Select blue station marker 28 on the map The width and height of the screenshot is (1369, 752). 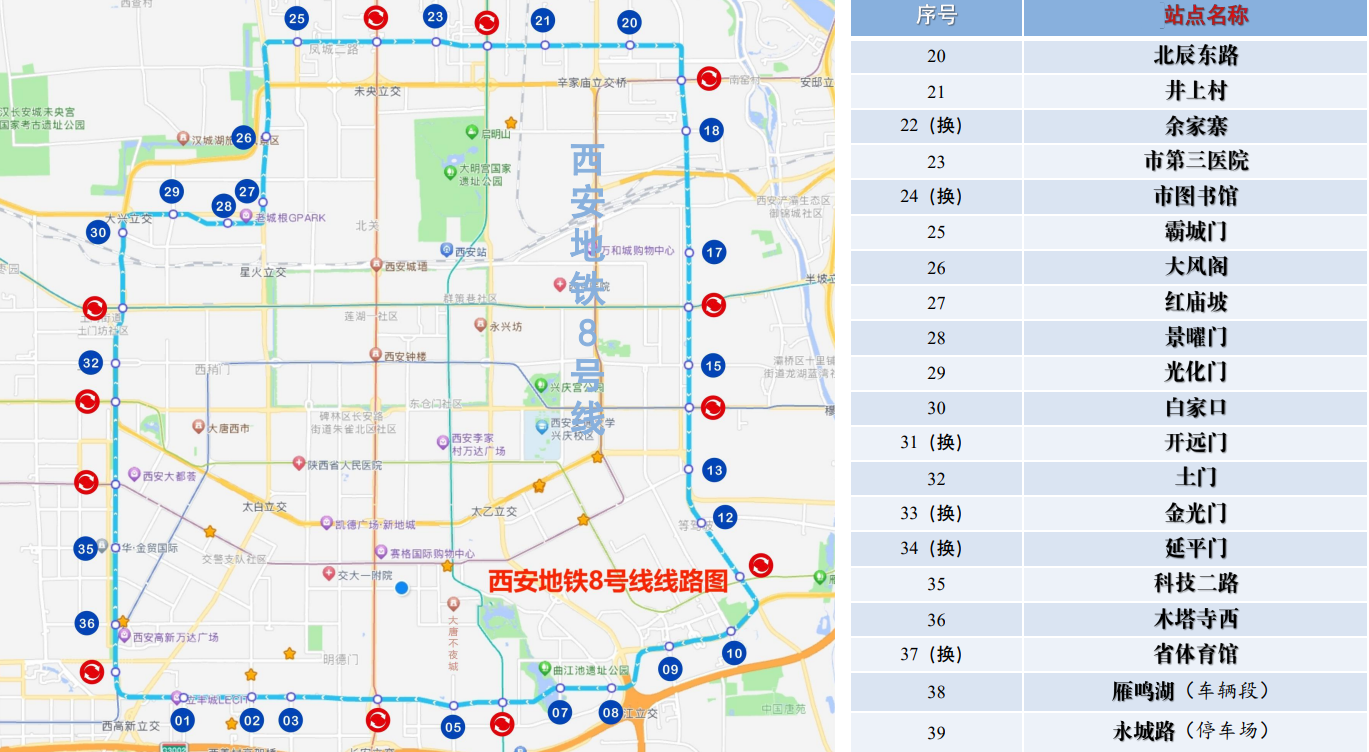pos(224,206)
